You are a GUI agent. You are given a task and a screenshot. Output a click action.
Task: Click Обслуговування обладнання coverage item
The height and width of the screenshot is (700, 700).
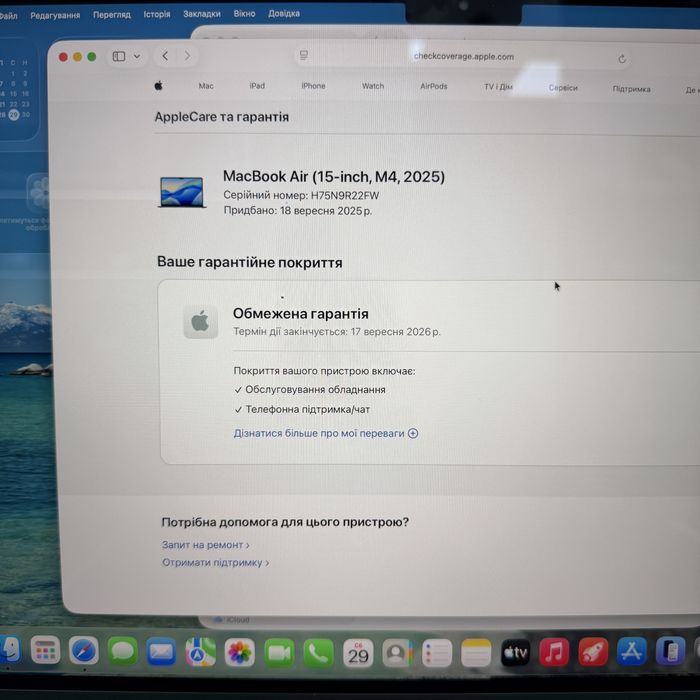click(310, 390)
